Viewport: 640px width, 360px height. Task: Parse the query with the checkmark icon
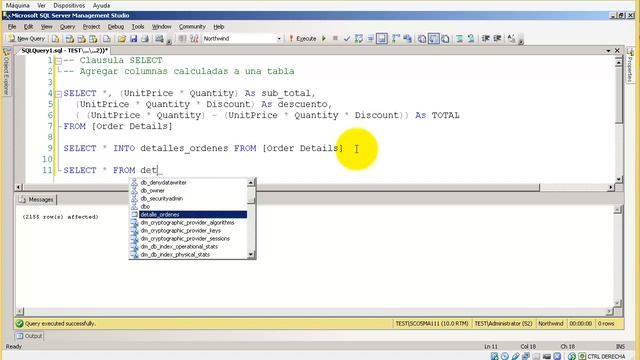347,38
